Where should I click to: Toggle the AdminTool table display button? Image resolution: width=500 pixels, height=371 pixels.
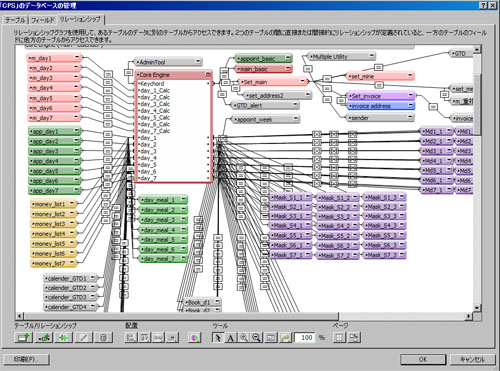(198, 61)
